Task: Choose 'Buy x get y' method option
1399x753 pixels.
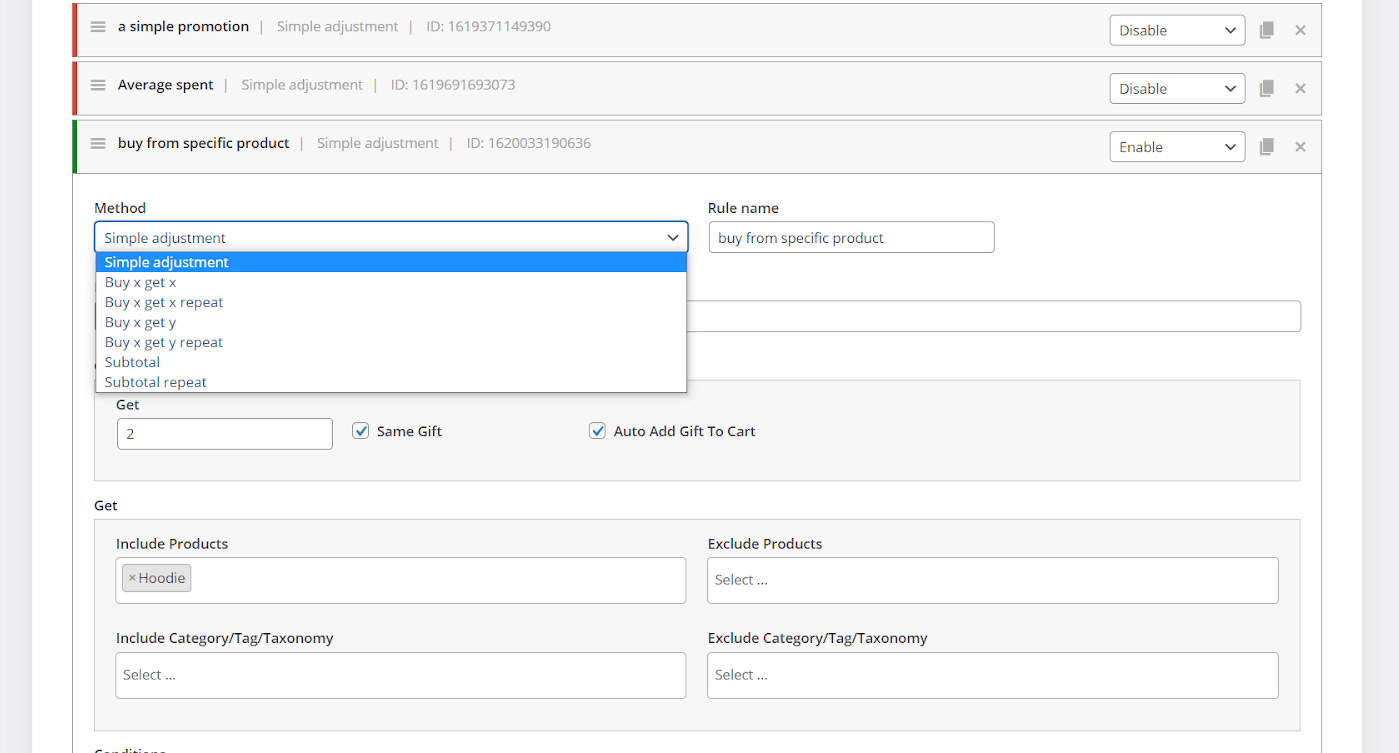Action: (x=141, y=322)
